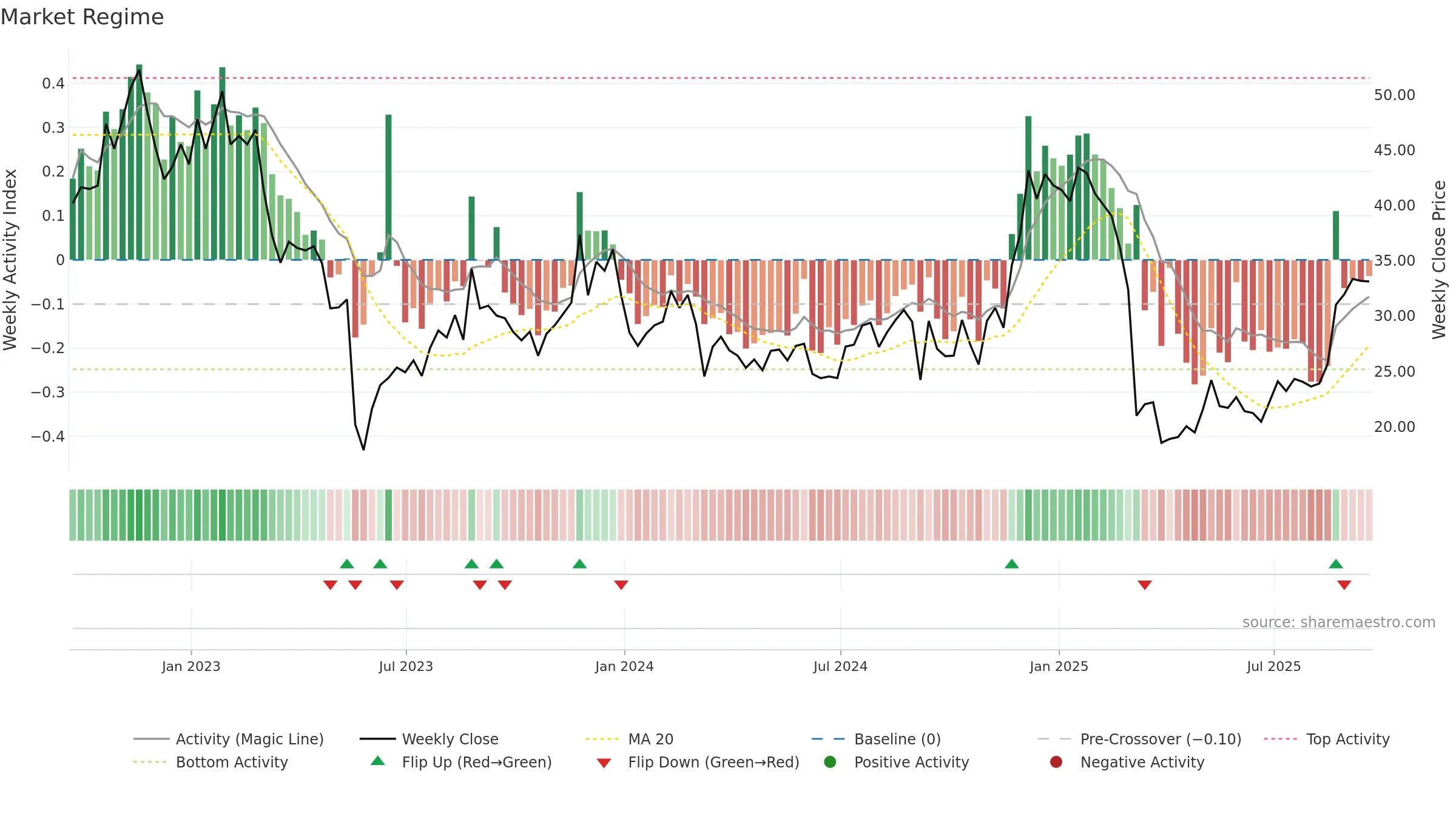Screen dimensions: 1456x819
Task: Click the 20.00 price axis tick
Action: pos(1395,426)
